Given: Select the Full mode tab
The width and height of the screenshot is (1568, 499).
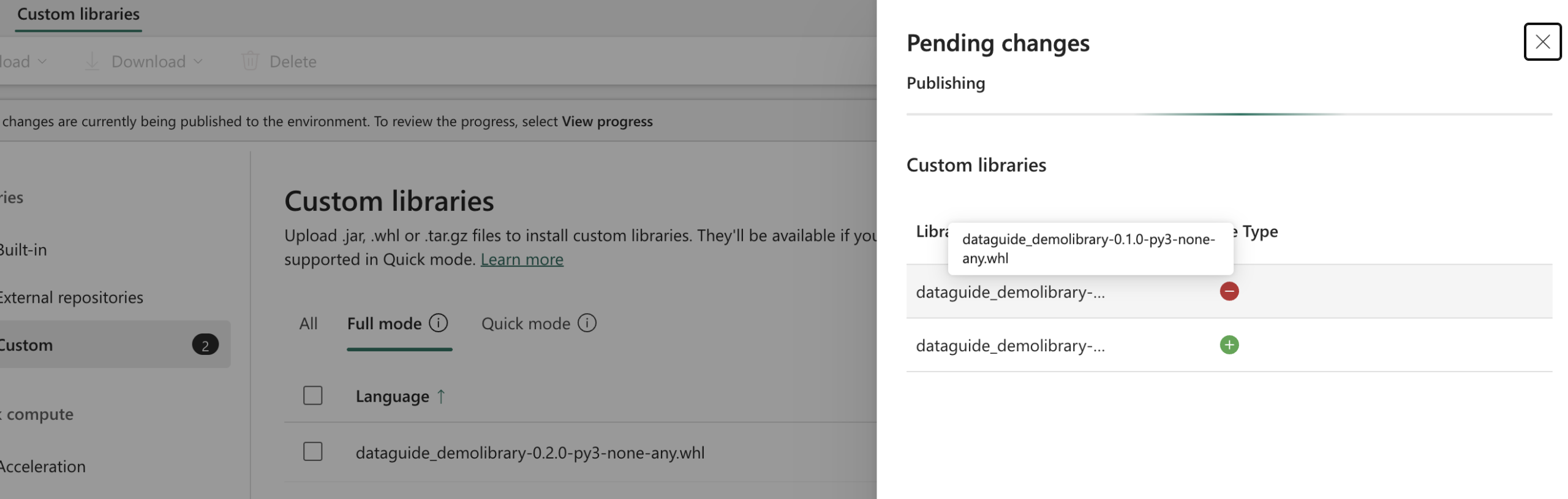Looking at the screenshot, I should click(x=384, y=323).
